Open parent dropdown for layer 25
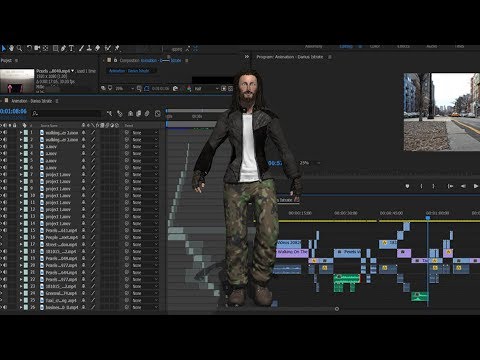This screenshot has height=360, width=480. pos(145,300)
